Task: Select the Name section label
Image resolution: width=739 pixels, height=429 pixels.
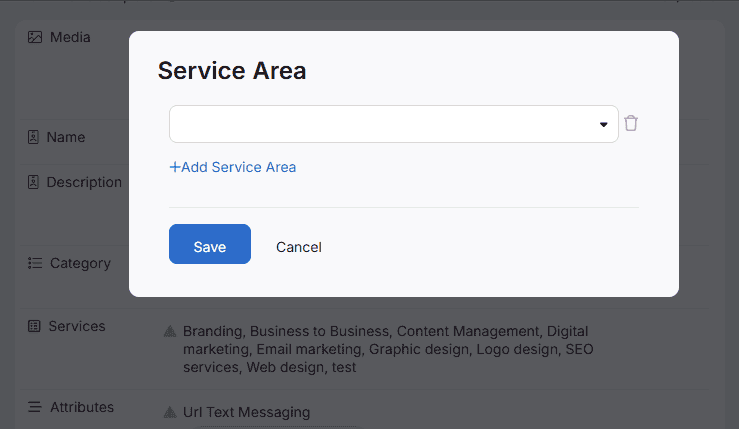Action: pyautogui.click(x=66, y=137)
